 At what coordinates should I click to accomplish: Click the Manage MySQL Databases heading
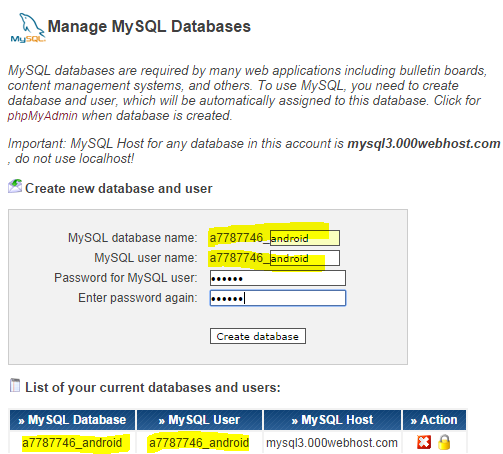pyautogui.click(x=149, y=26)
